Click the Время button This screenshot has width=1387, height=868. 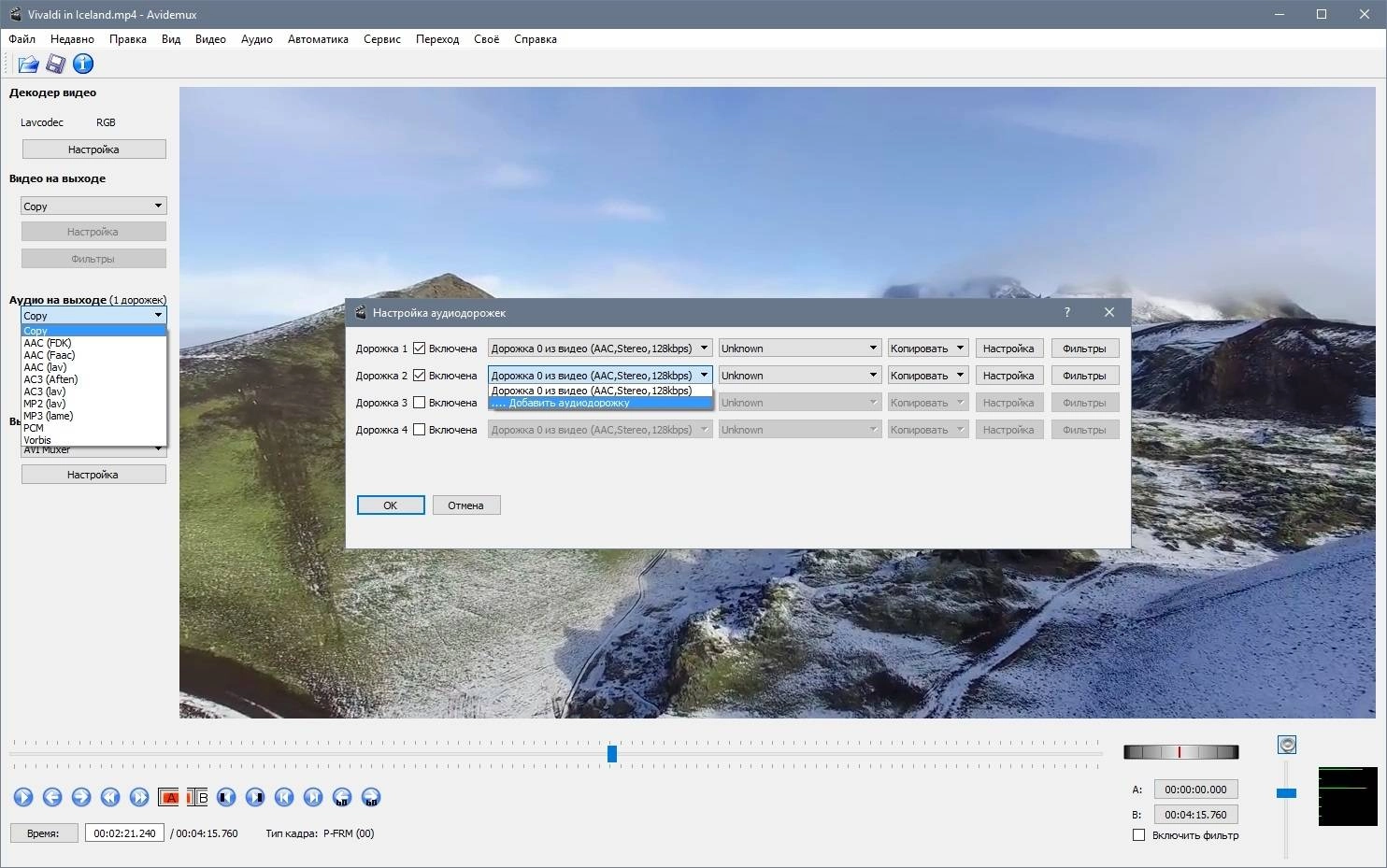point(43,833)
